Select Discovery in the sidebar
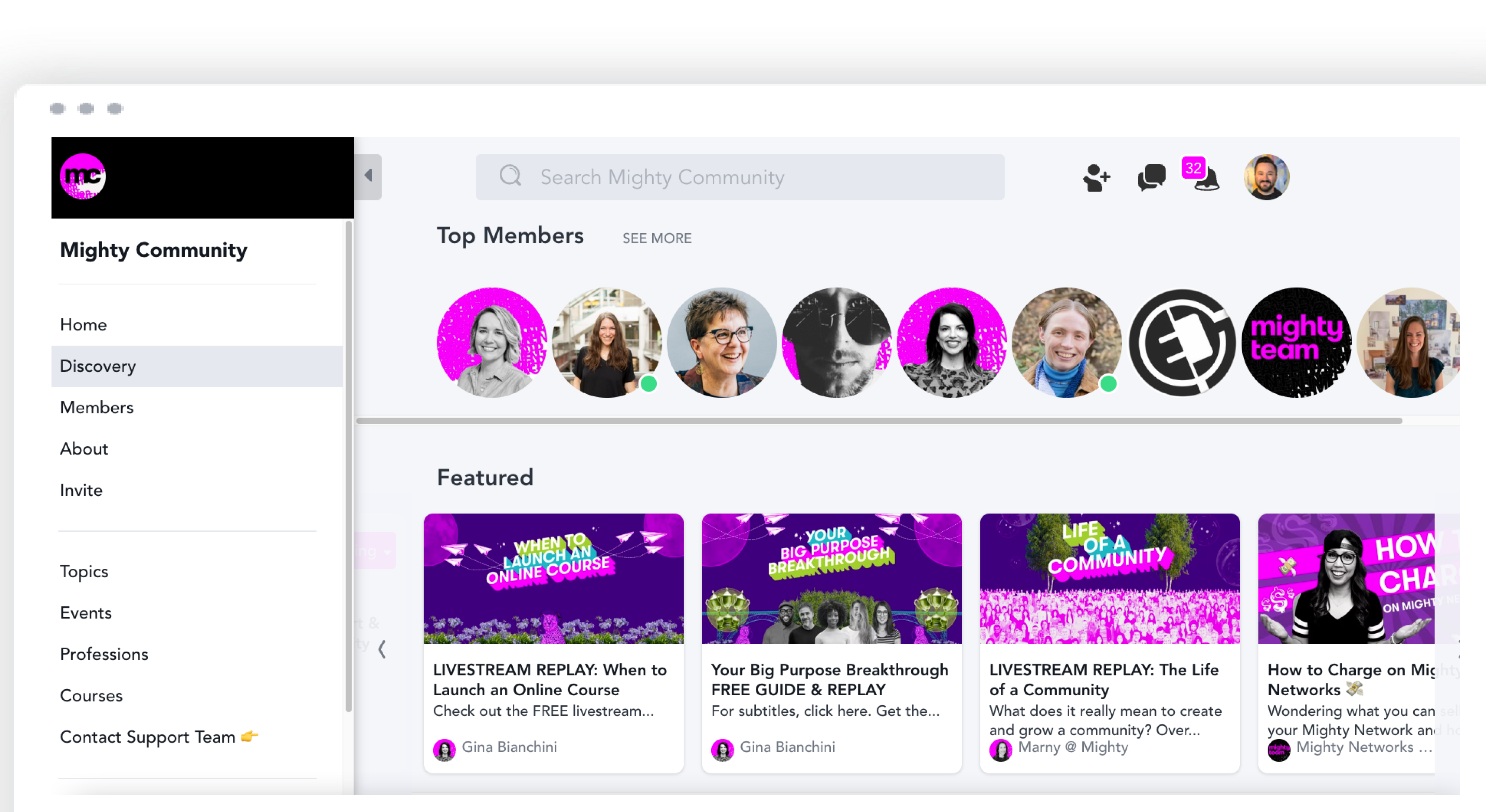 click(x=98, y=366)
